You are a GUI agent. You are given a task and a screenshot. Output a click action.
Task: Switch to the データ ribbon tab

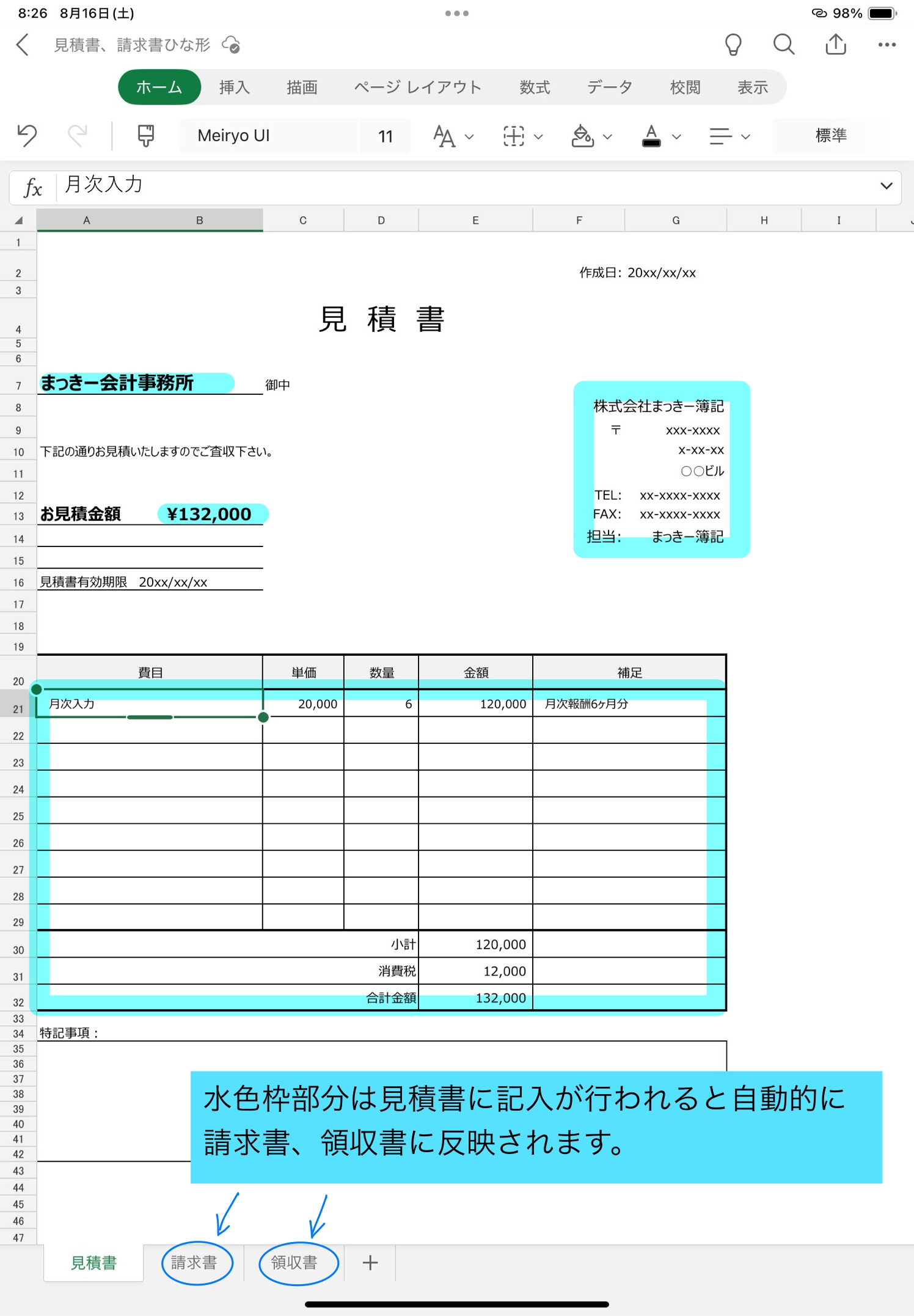click(610, 87)
